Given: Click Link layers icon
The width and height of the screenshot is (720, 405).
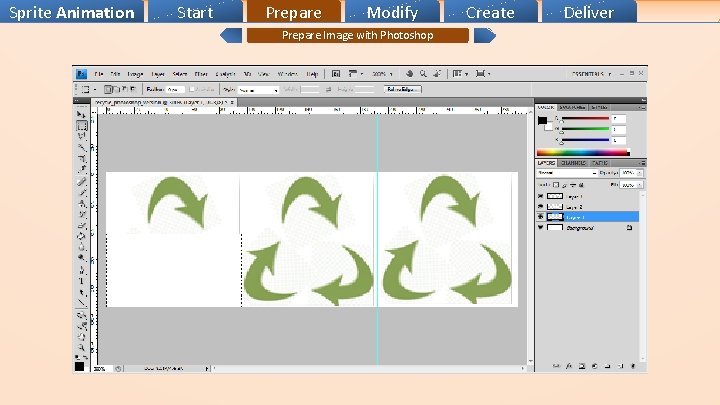Looking at the screenshot, I should [x=556, y=366].
